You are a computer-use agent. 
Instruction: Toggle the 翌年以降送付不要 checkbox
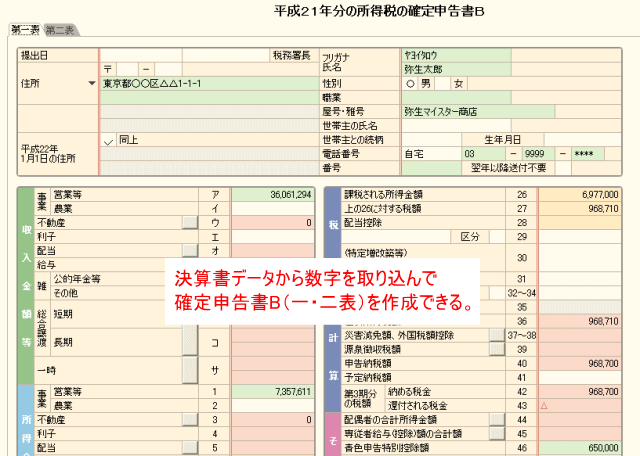click(x=563, y=168)
